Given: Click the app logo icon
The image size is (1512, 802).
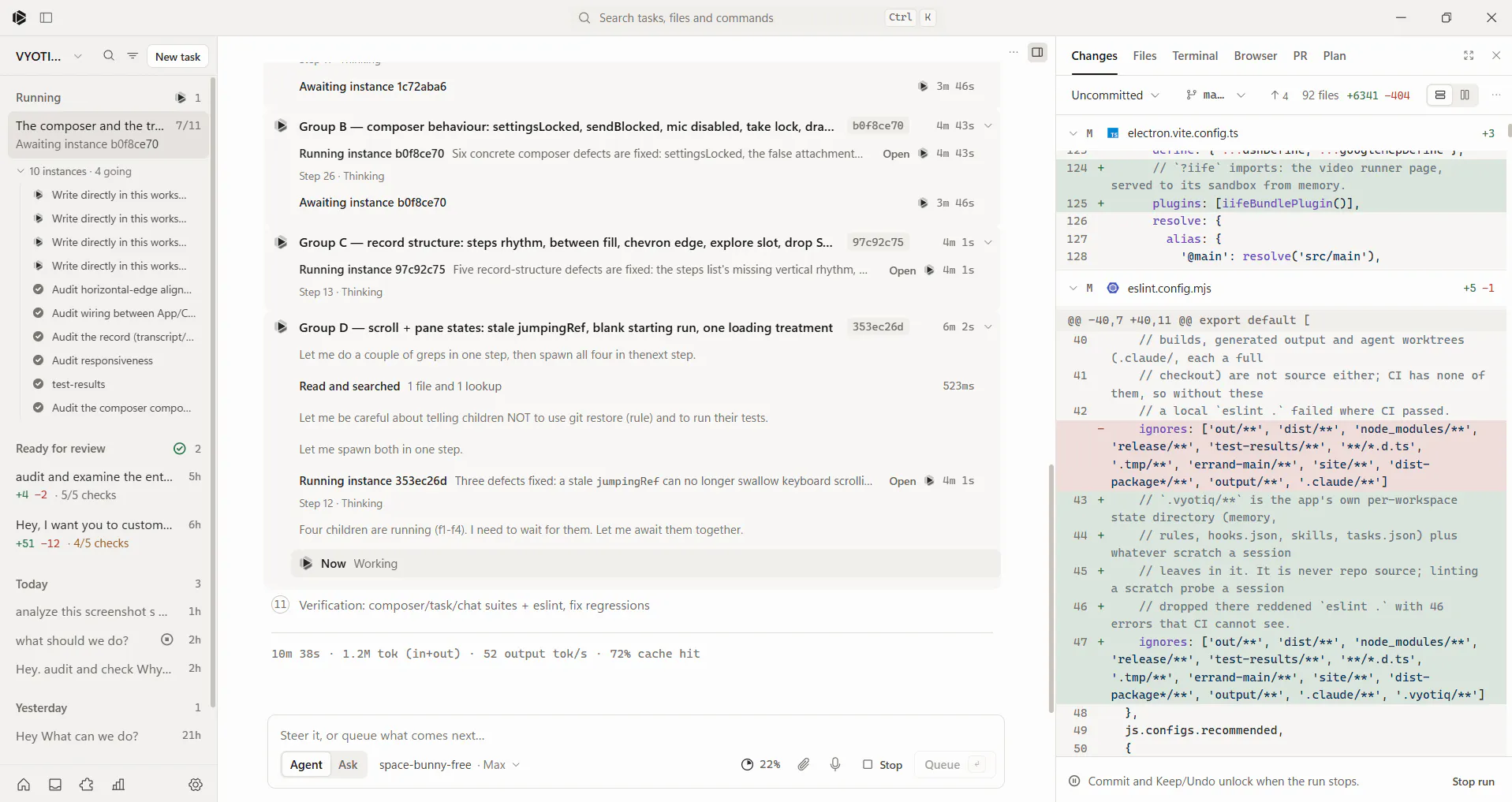Looking at the screenshot, I should point(20,17).
